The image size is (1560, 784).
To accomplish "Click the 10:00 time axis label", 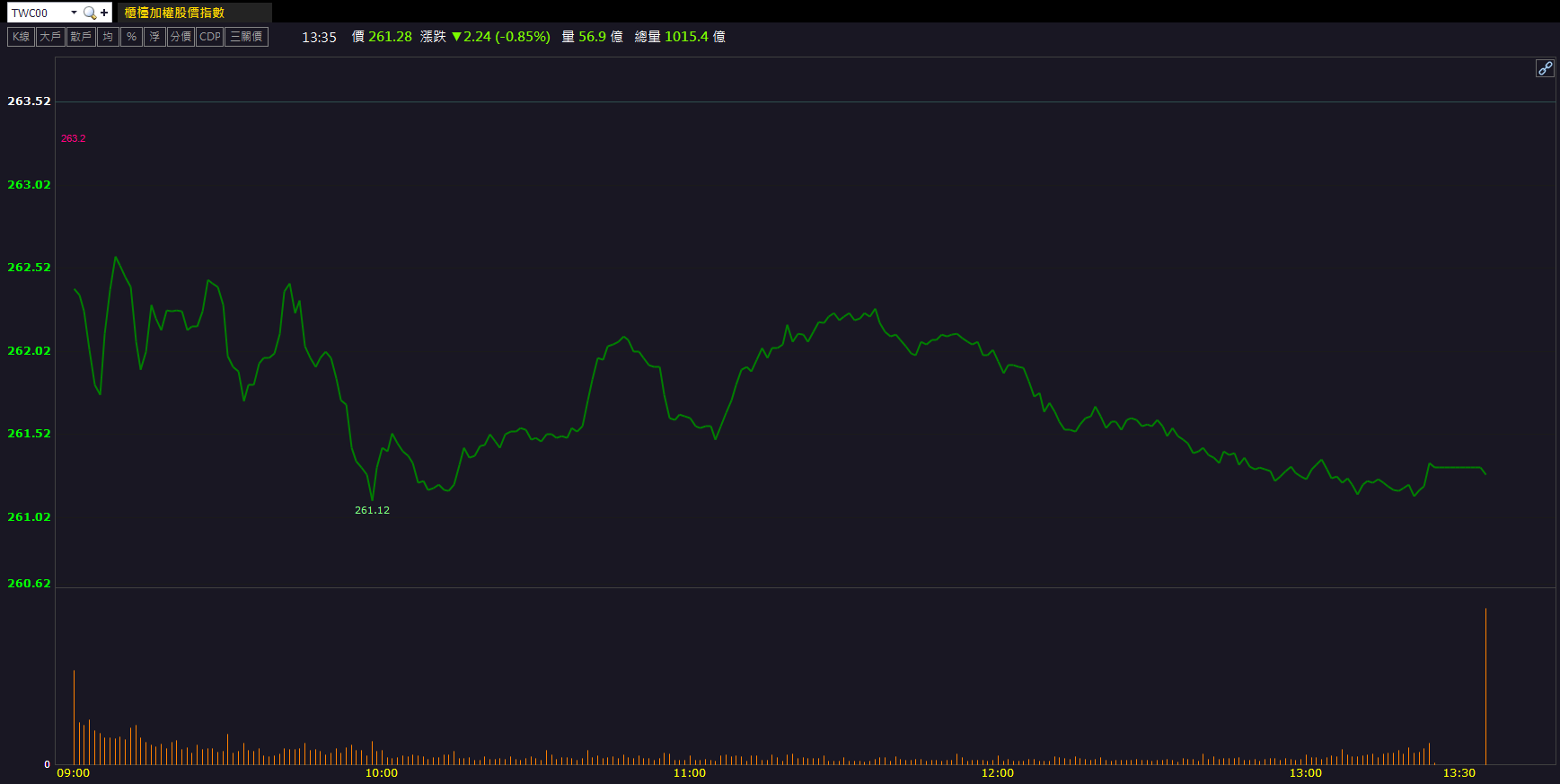I will tap(381, 773).
